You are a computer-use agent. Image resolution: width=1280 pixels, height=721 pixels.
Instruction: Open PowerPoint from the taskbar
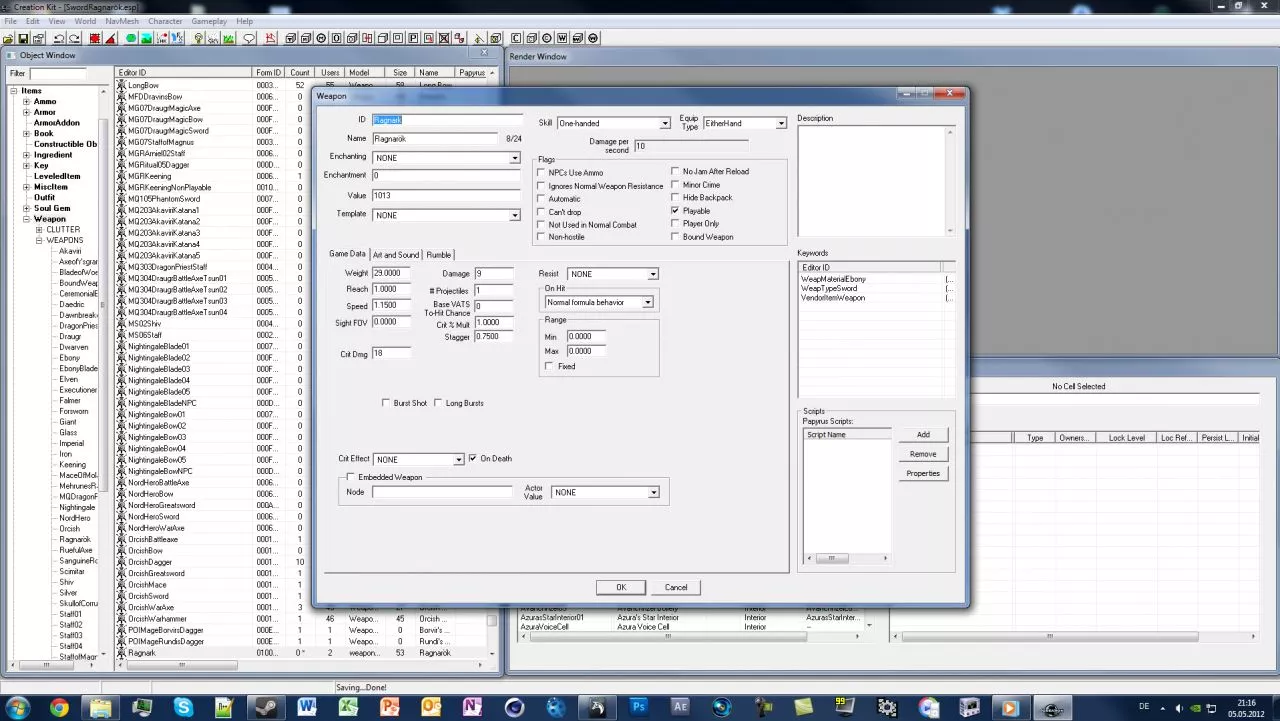click(389, 708)
